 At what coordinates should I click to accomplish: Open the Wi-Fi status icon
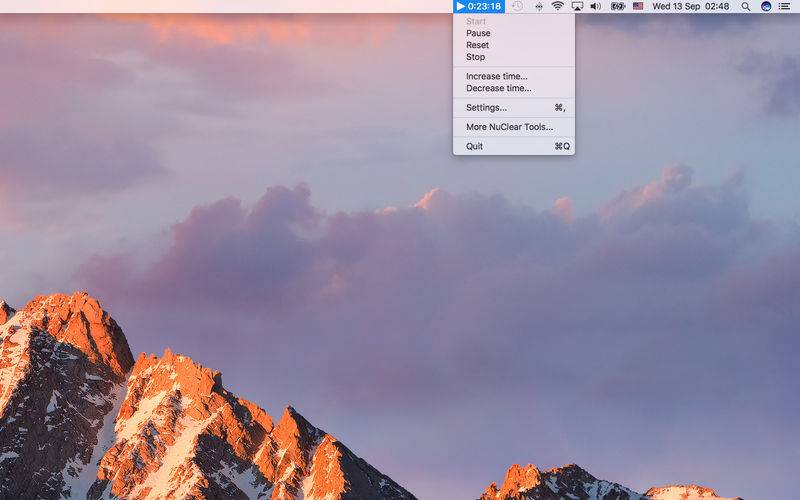557,6
